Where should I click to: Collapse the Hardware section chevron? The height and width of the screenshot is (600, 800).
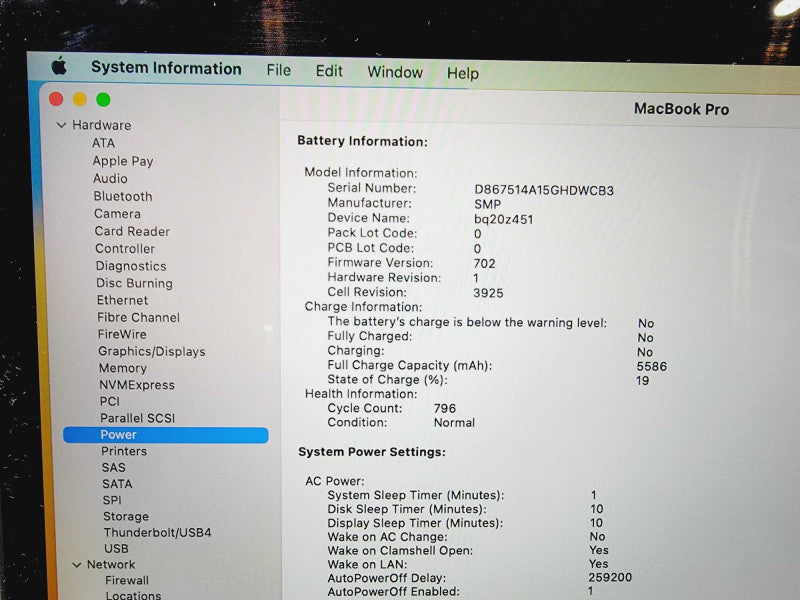[x=61, y=125]
